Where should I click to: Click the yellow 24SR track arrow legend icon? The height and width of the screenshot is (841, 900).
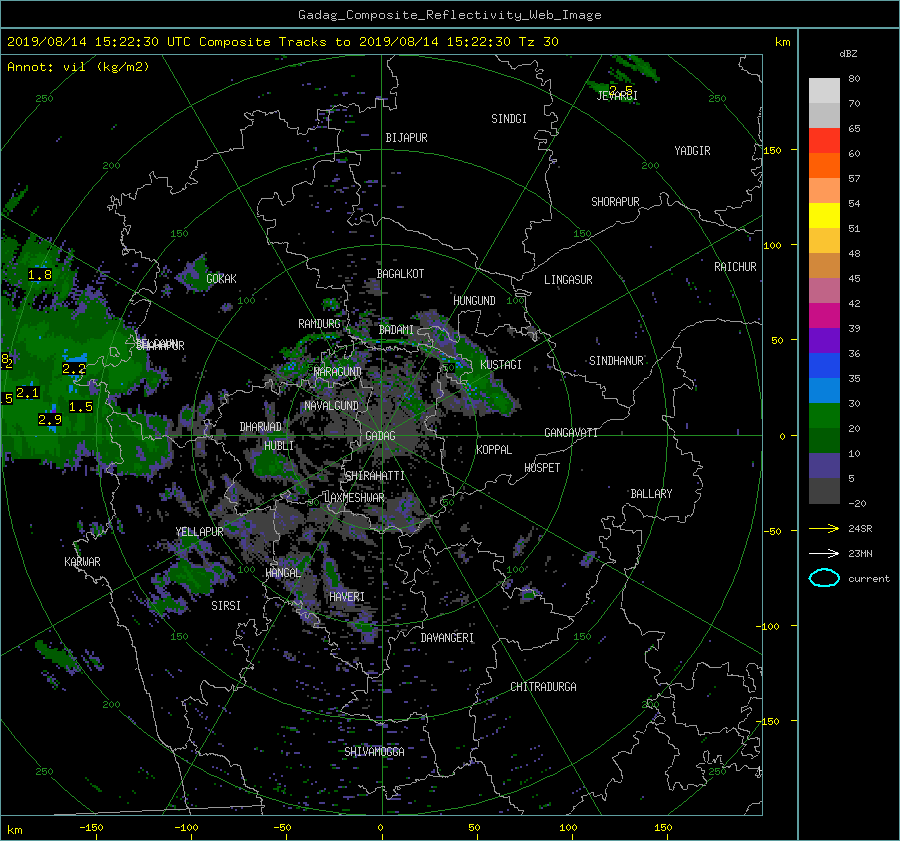[x=824, y=528]
